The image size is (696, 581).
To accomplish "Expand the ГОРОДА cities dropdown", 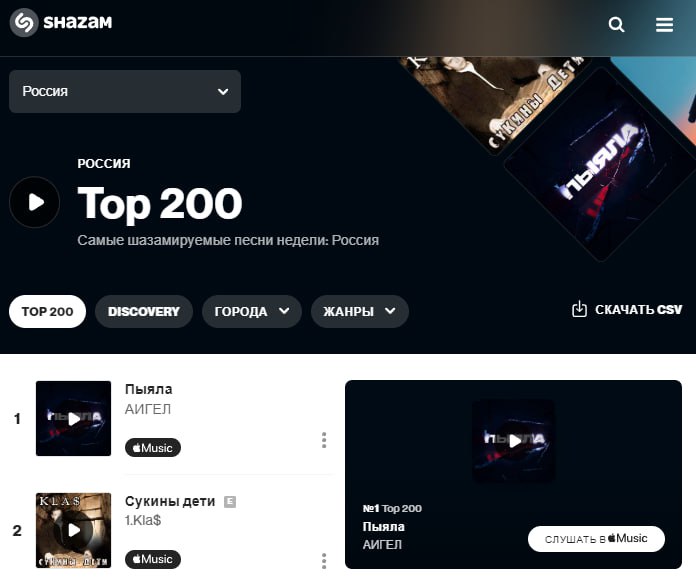I will pyautogui.click(x=252, y=312).
